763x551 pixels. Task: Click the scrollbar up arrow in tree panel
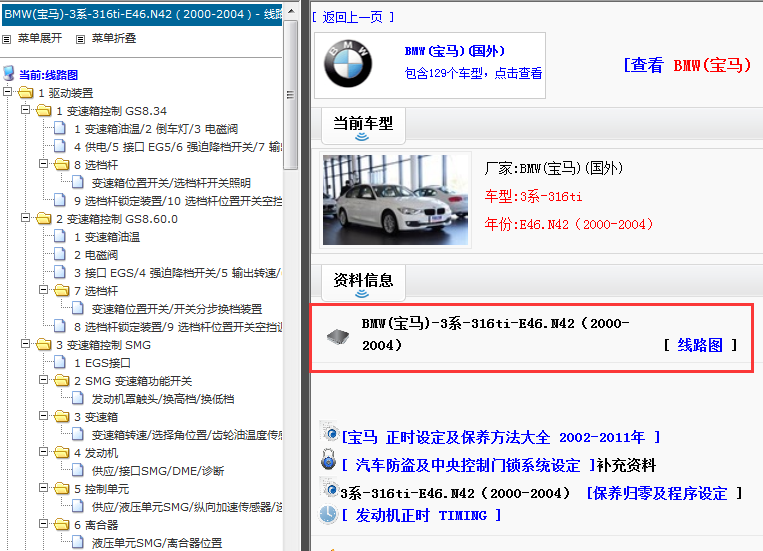point(291,11)
